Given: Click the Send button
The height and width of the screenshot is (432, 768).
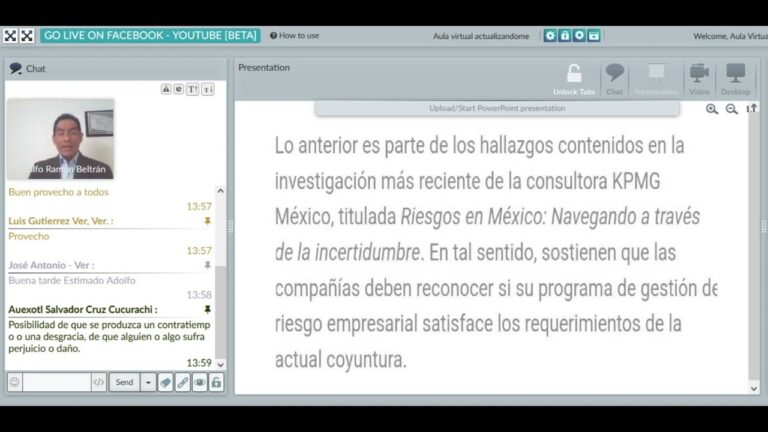Looking at the screenshot, I should (x=124, y=382).
